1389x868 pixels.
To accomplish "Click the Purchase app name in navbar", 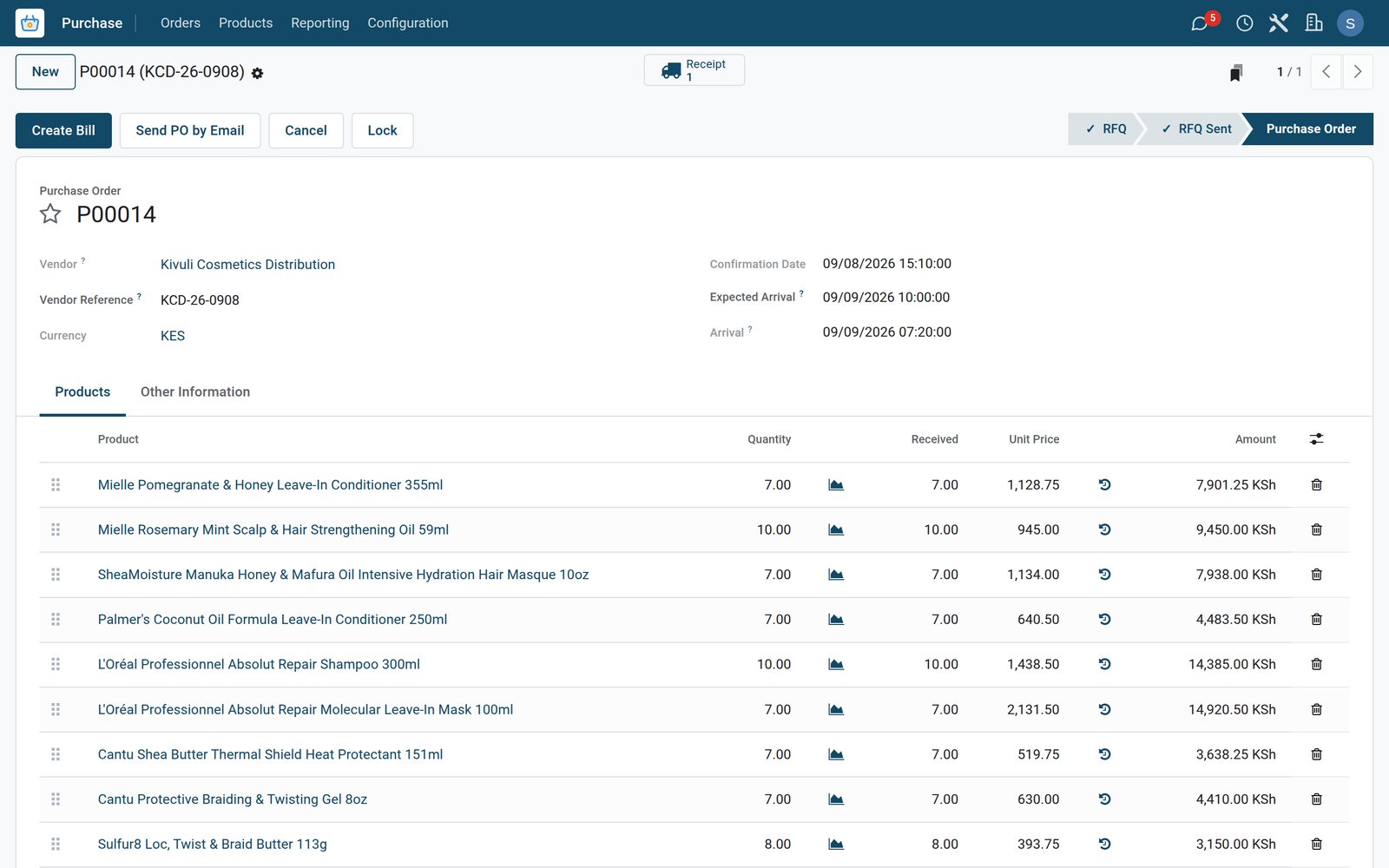I will tap(92, 23).
